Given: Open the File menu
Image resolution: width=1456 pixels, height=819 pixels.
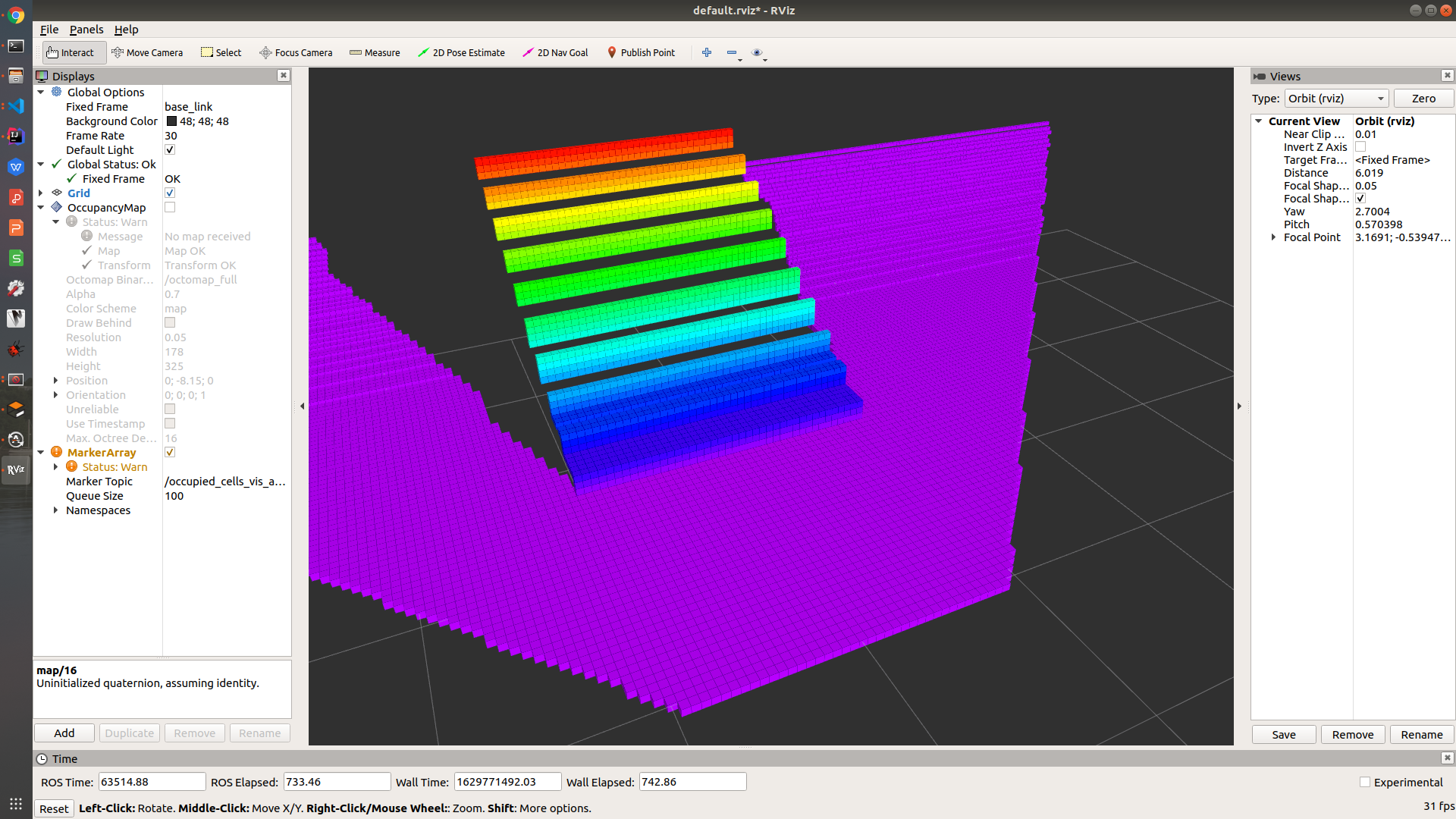Looking at the screenshot, I should click(x=49, y=30).
